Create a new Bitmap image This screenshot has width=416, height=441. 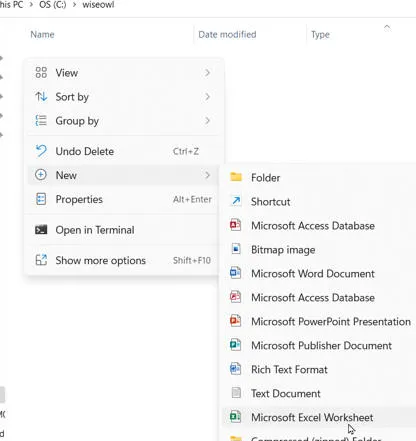point(318,250)
